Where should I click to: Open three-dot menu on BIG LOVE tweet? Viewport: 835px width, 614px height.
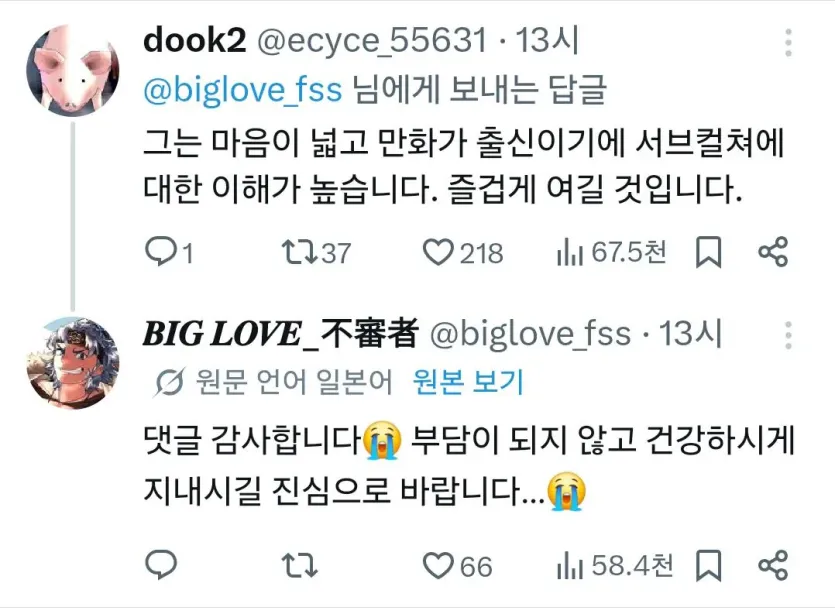(788, 335)
